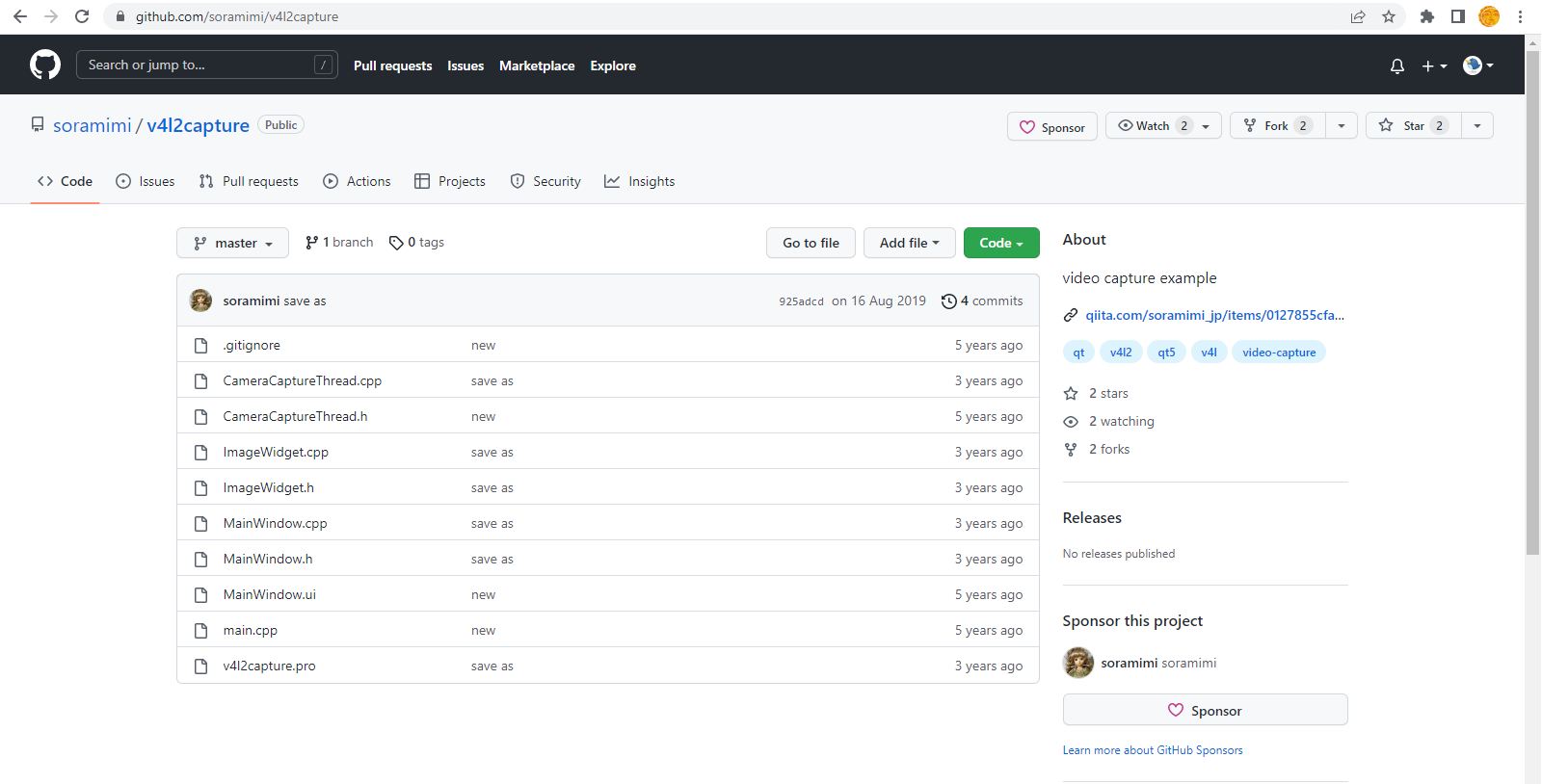This screenshot has width=1542, height=784.
Task: Star the v4l2capture repository
Action: tap(1414, 125)
